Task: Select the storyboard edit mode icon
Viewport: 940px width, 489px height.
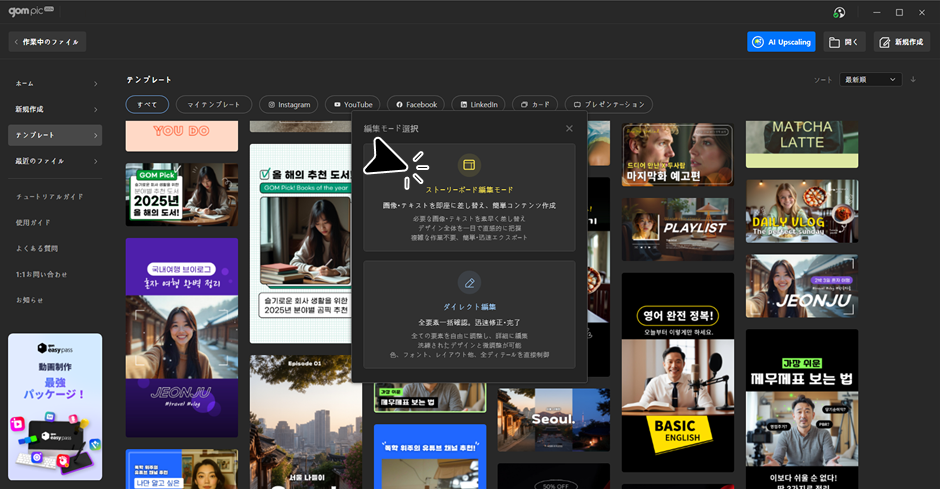Action: 469,165
